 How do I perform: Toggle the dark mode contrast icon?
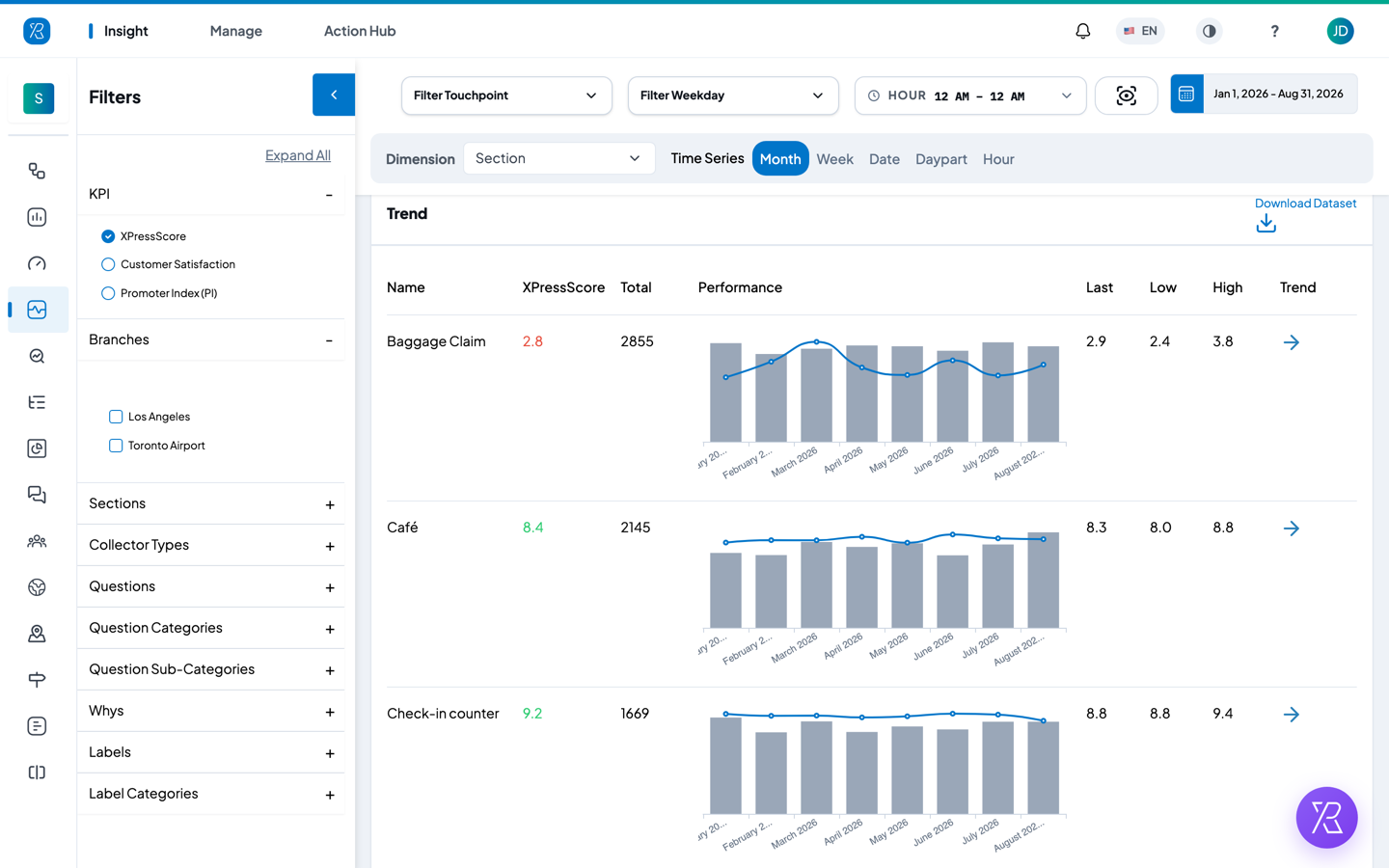point(1209,31)
